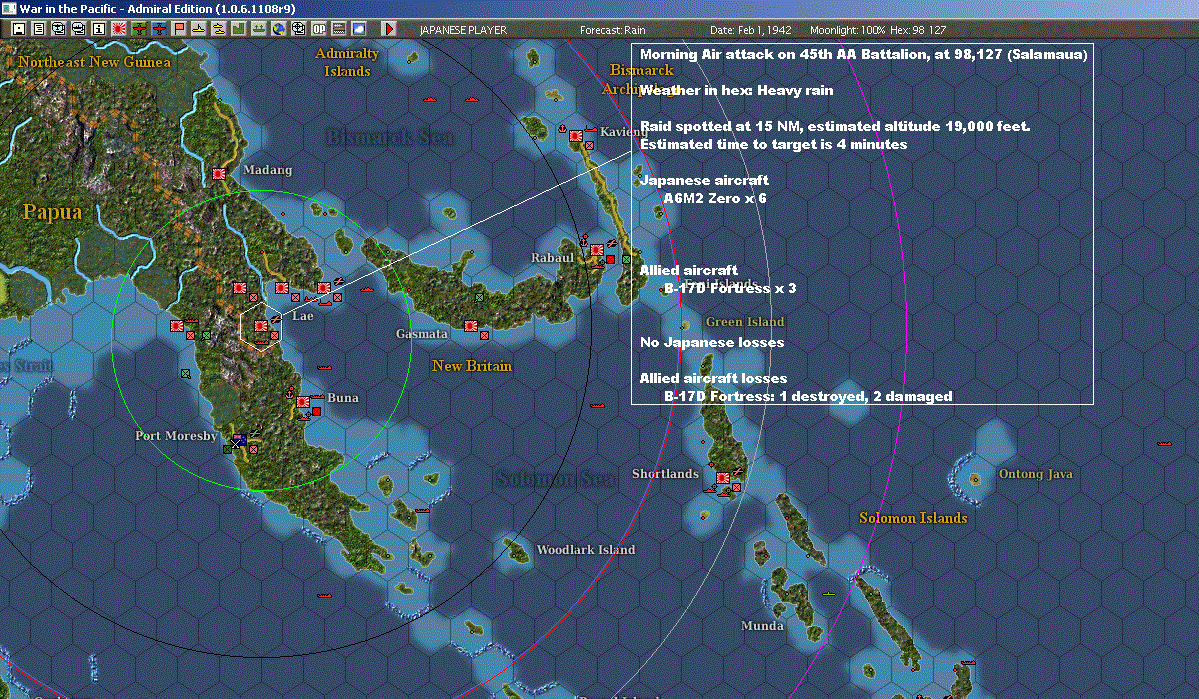Click the cloud weather toolbar icon
Screen dimensions: 1199x699
coord(359,29)
